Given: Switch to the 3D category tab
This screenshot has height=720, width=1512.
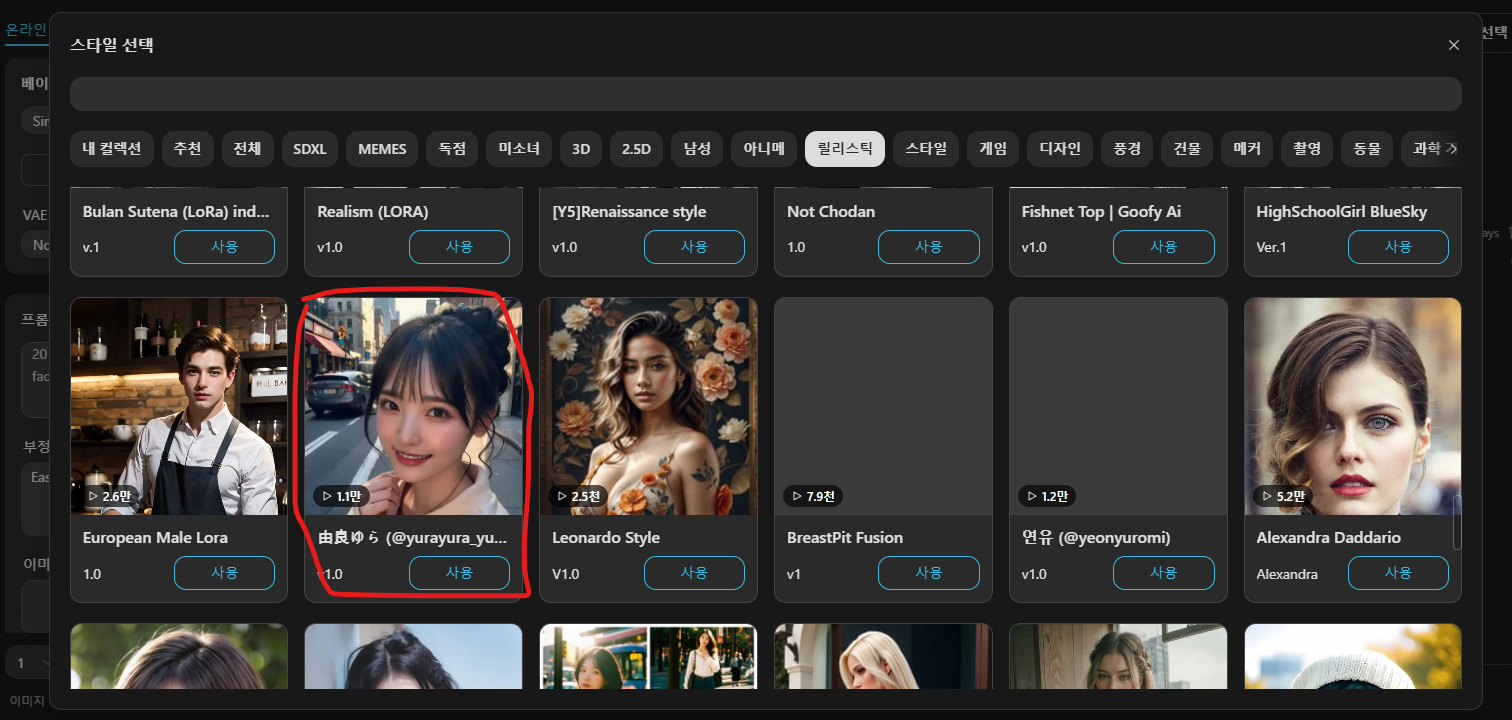Looking at the screenshot, I should tap(581, 149).
